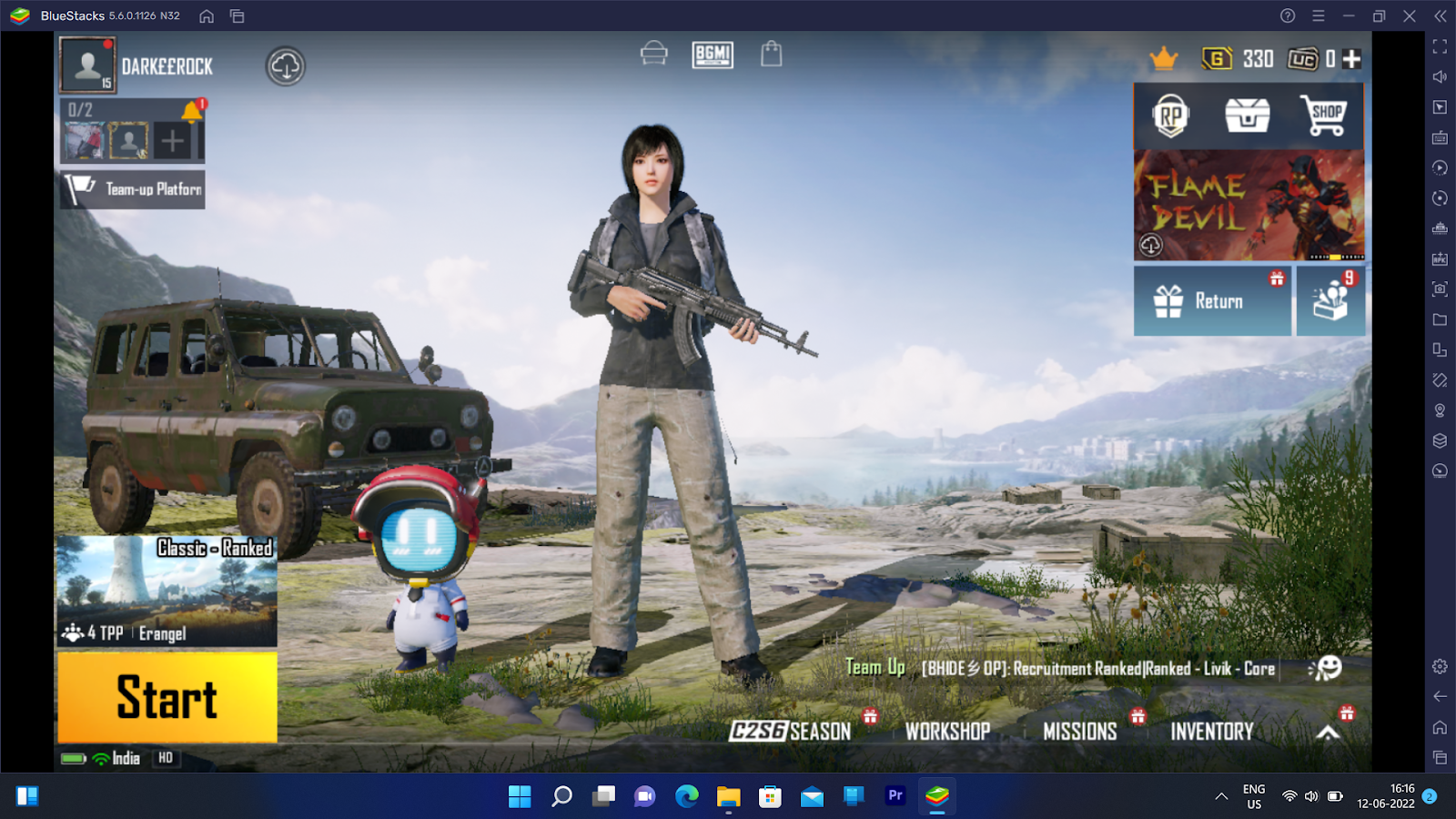Open BlueStacks multi-instance tab icon
1456x819 pixels.
[x=238, y=16]
